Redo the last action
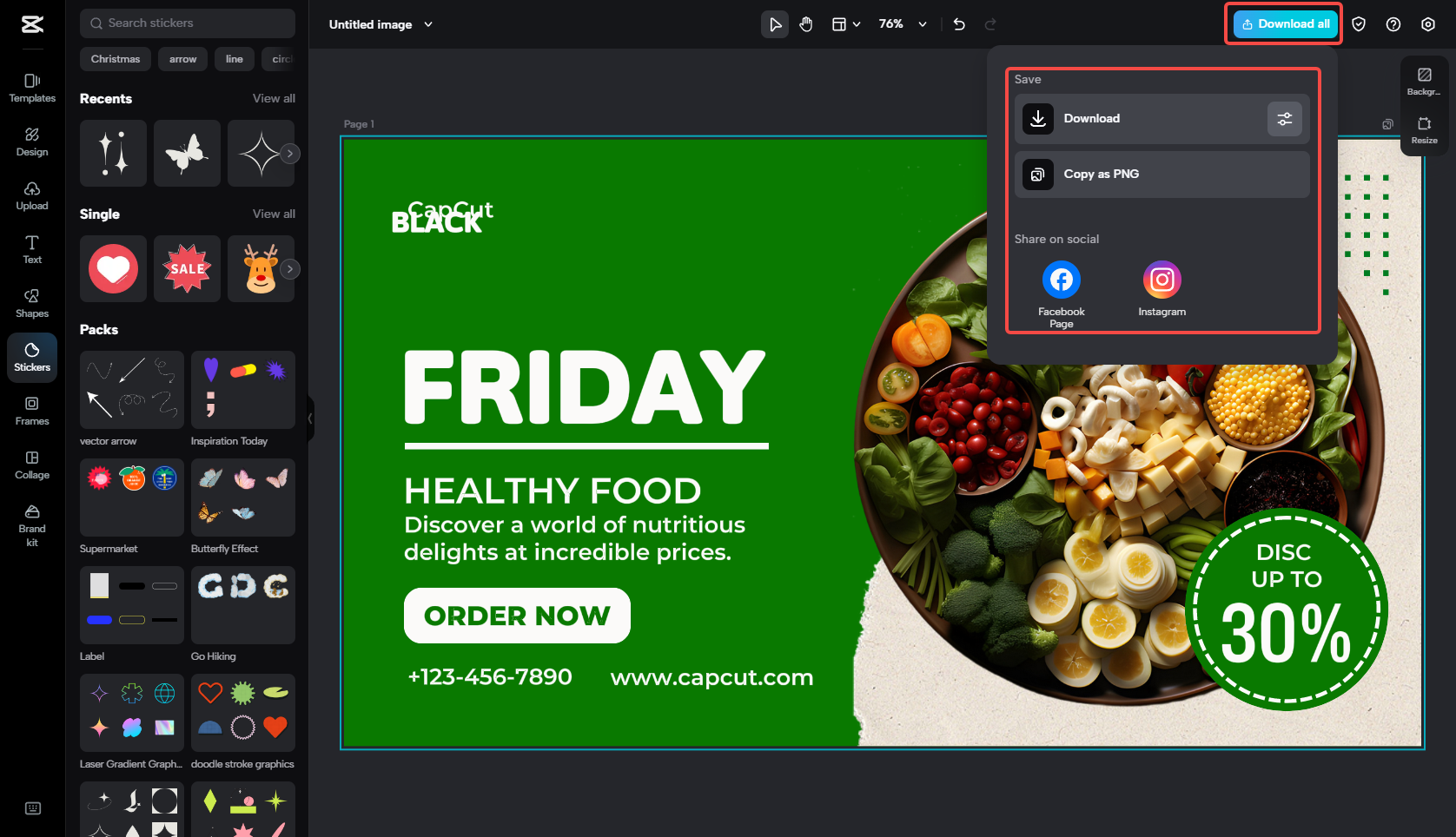 pyautogui.click(x=990, y=24)
